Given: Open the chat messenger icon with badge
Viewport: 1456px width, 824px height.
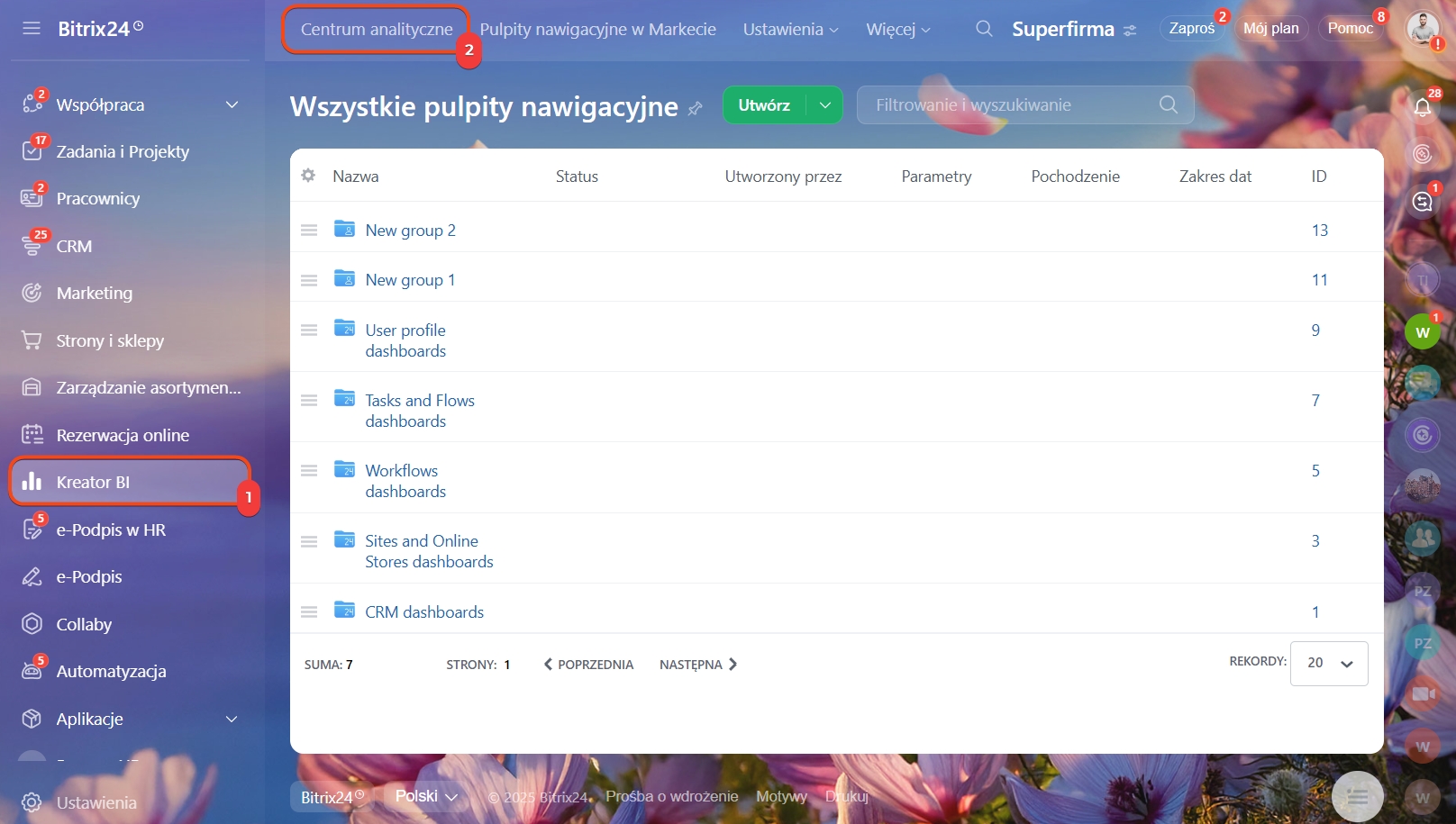Looking at the screenshot, I should click(x=1423, y=201).
